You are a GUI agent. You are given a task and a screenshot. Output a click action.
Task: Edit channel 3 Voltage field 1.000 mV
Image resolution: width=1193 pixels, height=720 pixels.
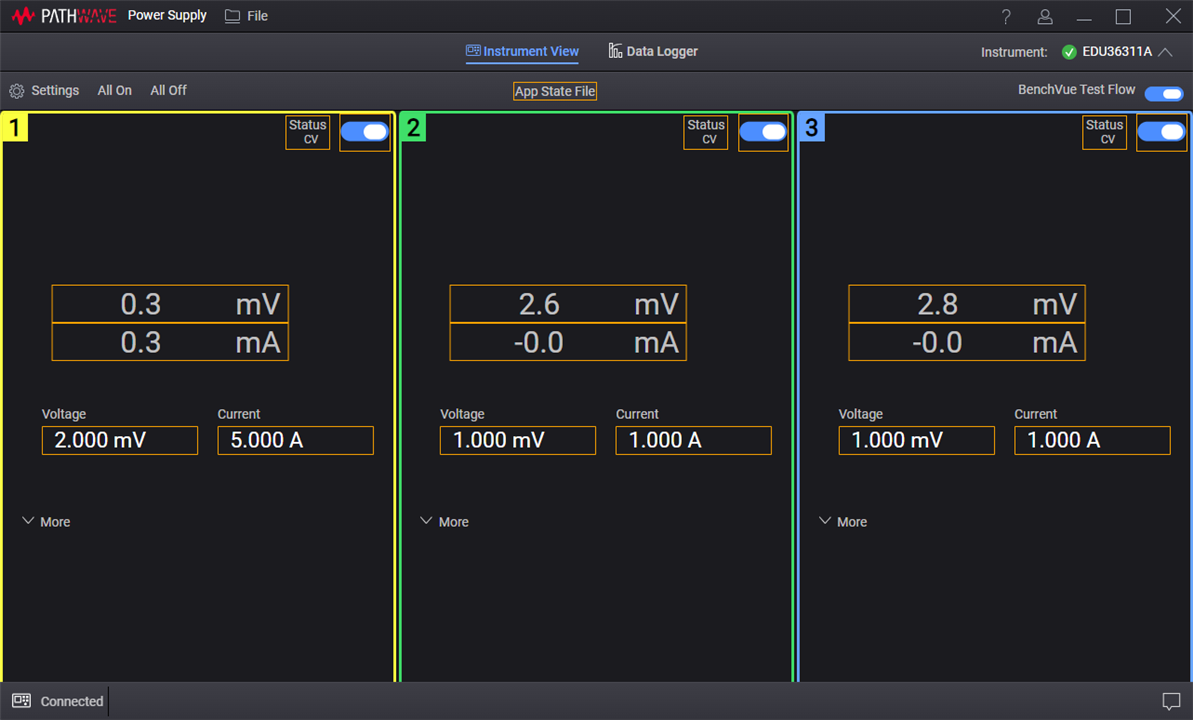(916, 440)
